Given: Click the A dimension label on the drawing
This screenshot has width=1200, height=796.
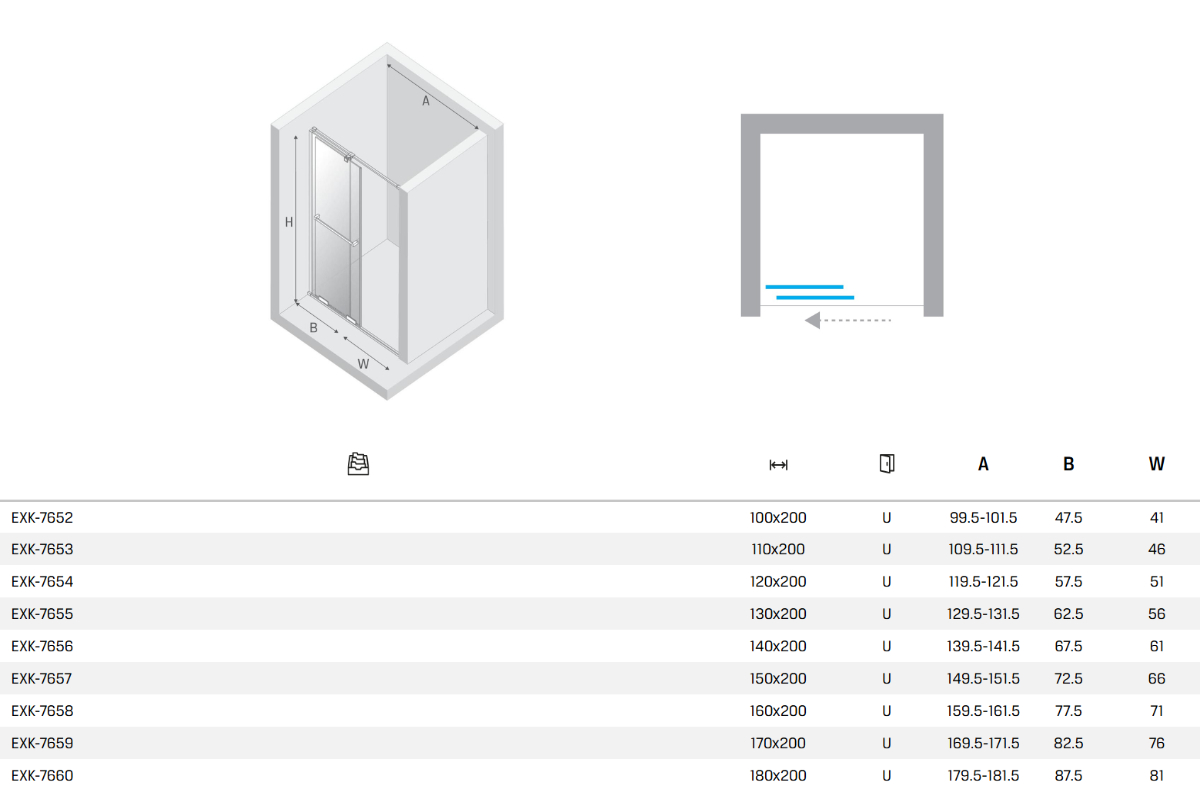Looking at the screenshot, I should (x=425, y=100).
